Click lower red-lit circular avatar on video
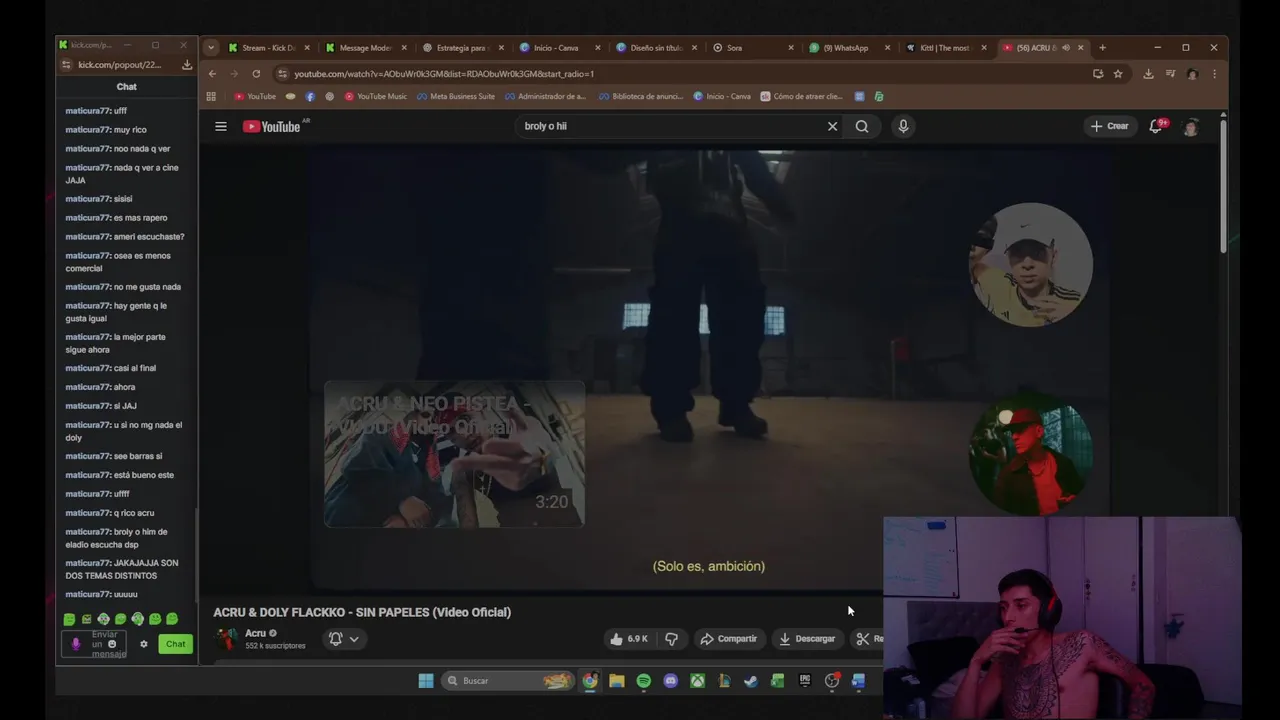This screenshot has height=720, width=1280. click(x=1030, y=452)
